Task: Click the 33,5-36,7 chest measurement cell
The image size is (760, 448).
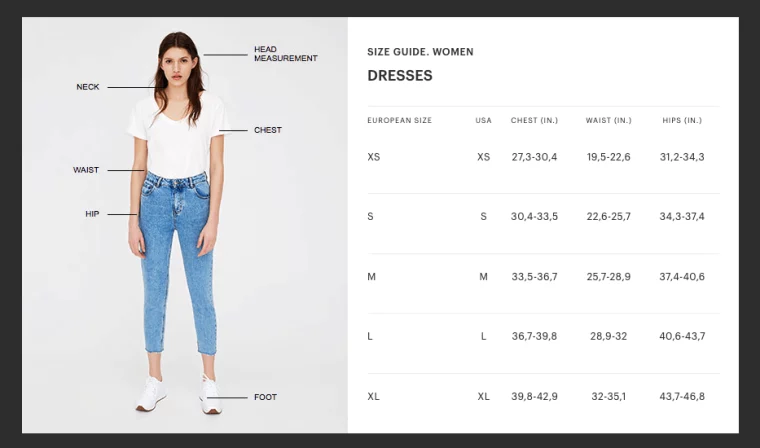Action: [x=534, y=277]
